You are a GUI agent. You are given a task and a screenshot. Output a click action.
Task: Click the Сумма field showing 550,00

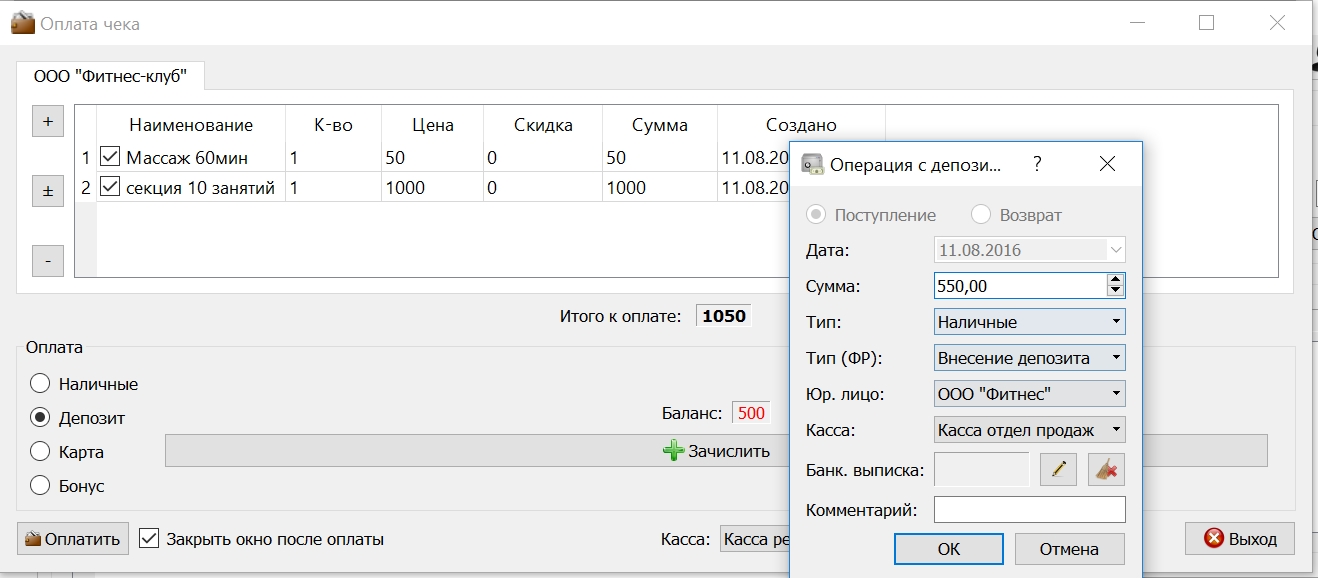pos(1020,286)
